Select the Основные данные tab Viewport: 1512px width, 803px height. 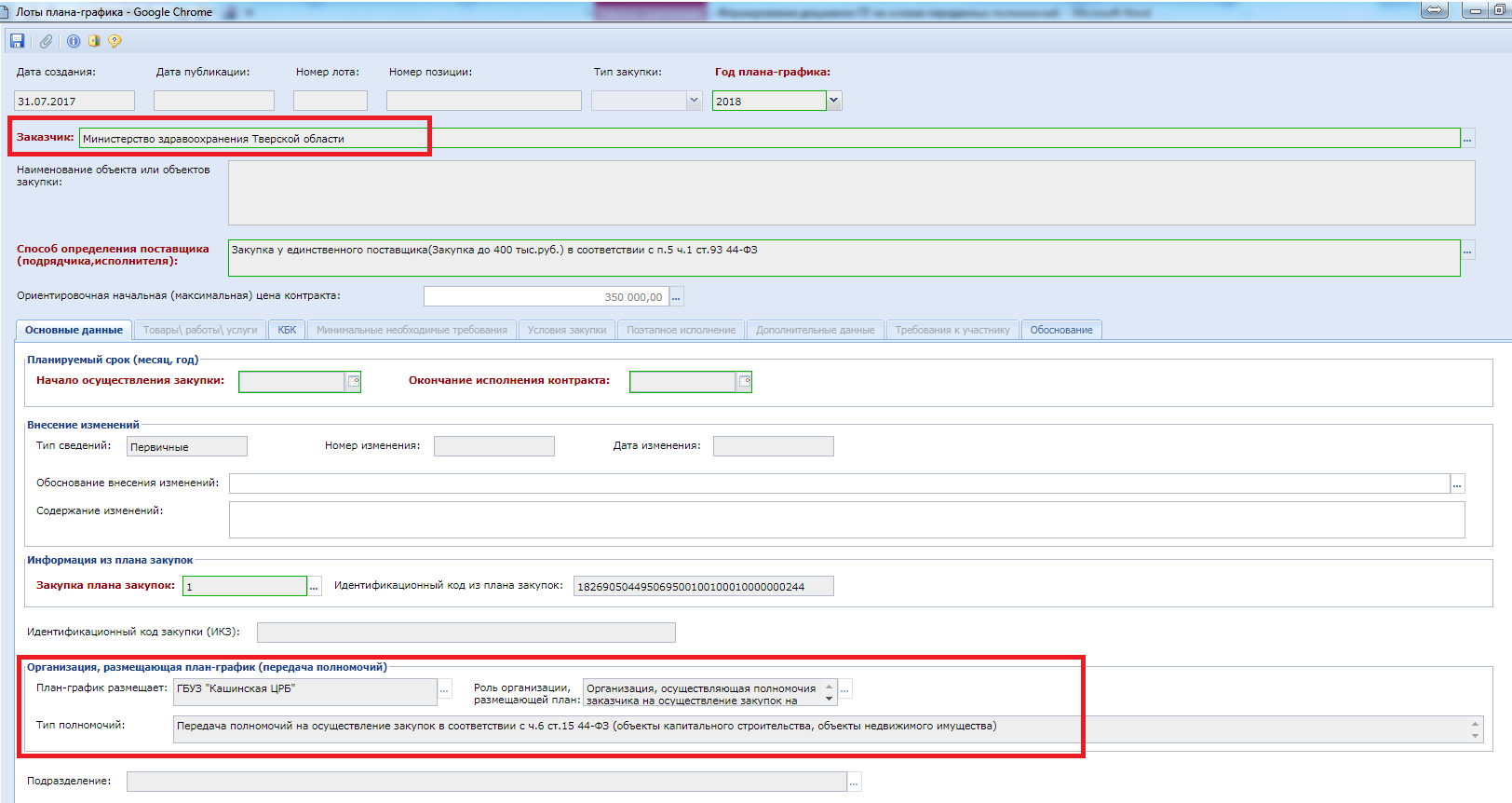pos(74,330)
